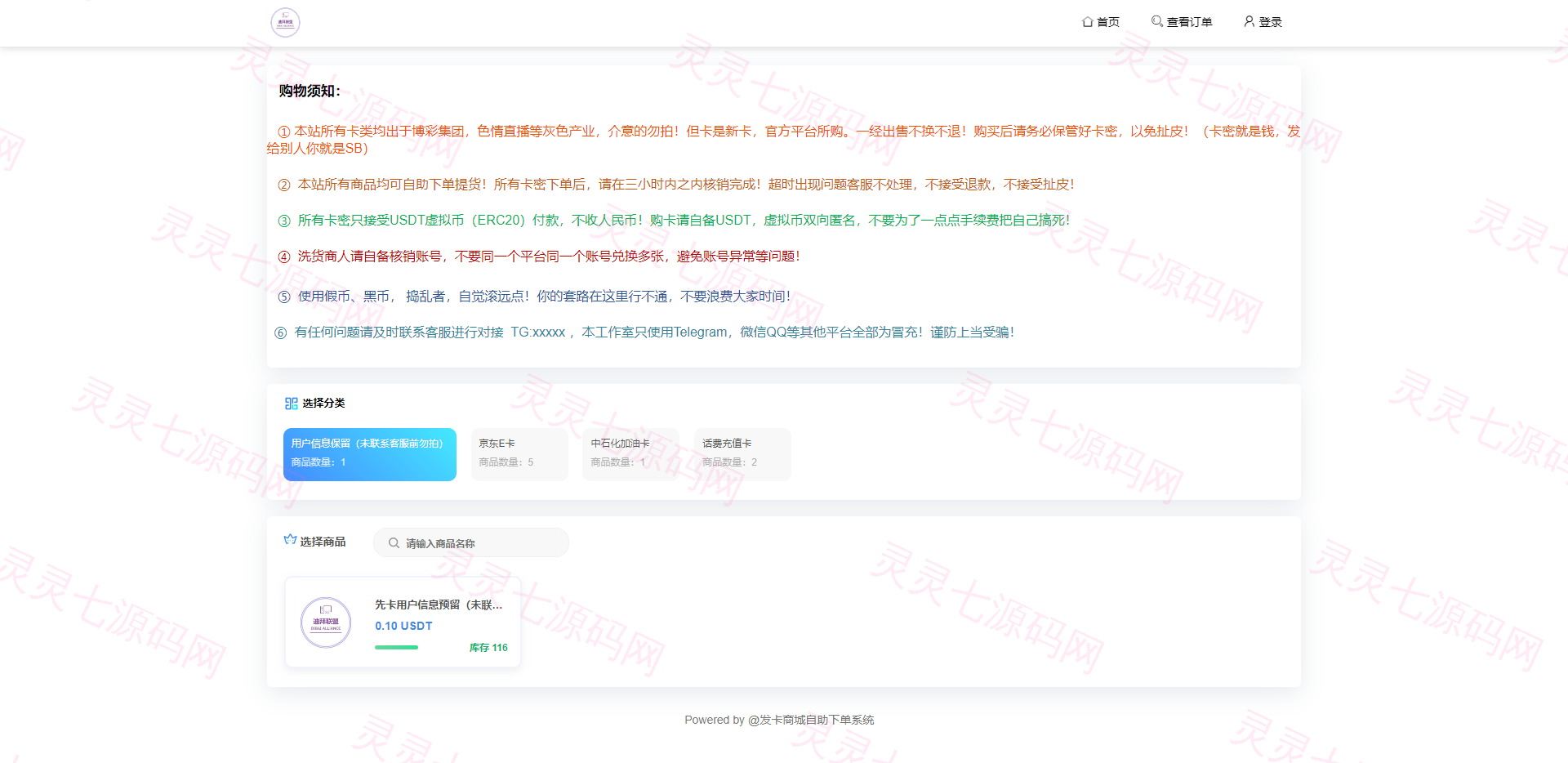Open the 查看订单 order lookup link
Screen dimensions: 1568x763
coord(1182,22)
